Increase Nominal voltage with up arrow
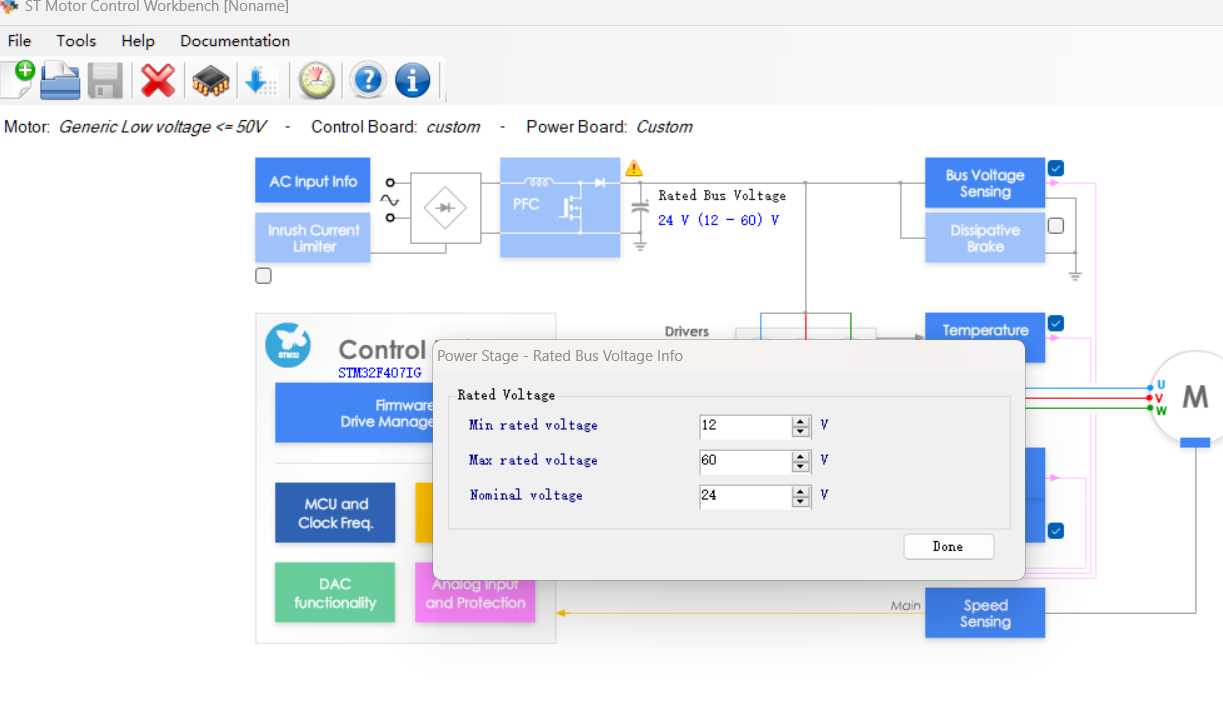Screen dimensions: 1223x715 pos(801,490)
